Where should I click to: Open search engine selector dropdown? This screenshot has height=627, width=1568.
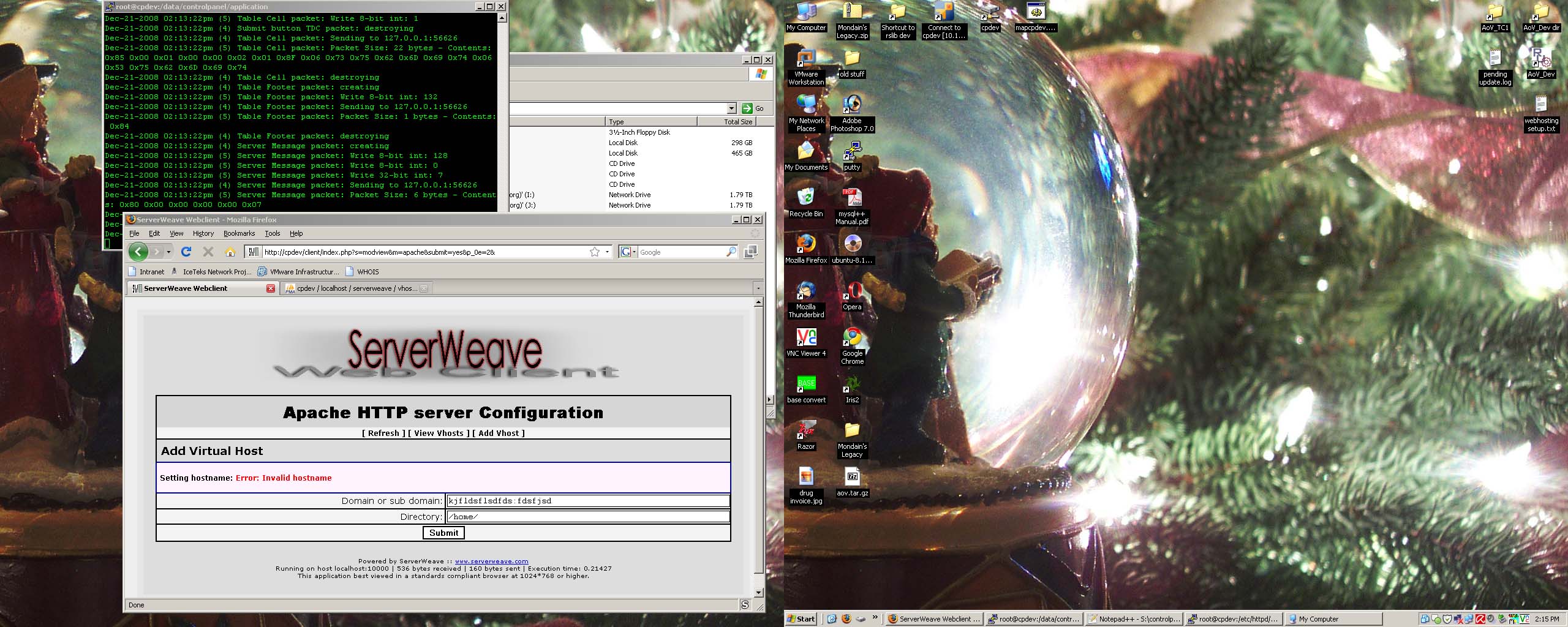[628, 252]
